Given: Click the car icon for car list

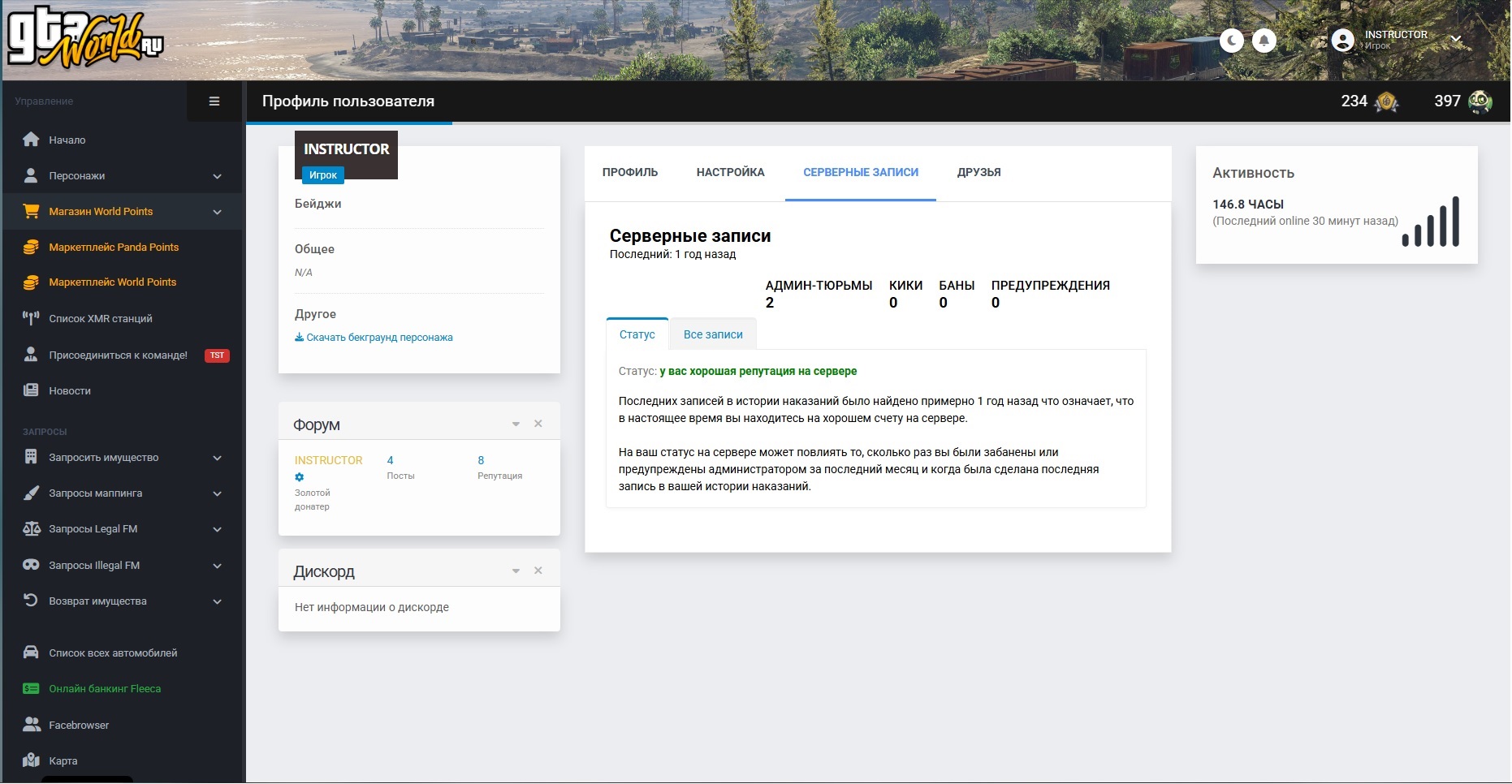Looking at the screenshot, I should click(31, 653).
